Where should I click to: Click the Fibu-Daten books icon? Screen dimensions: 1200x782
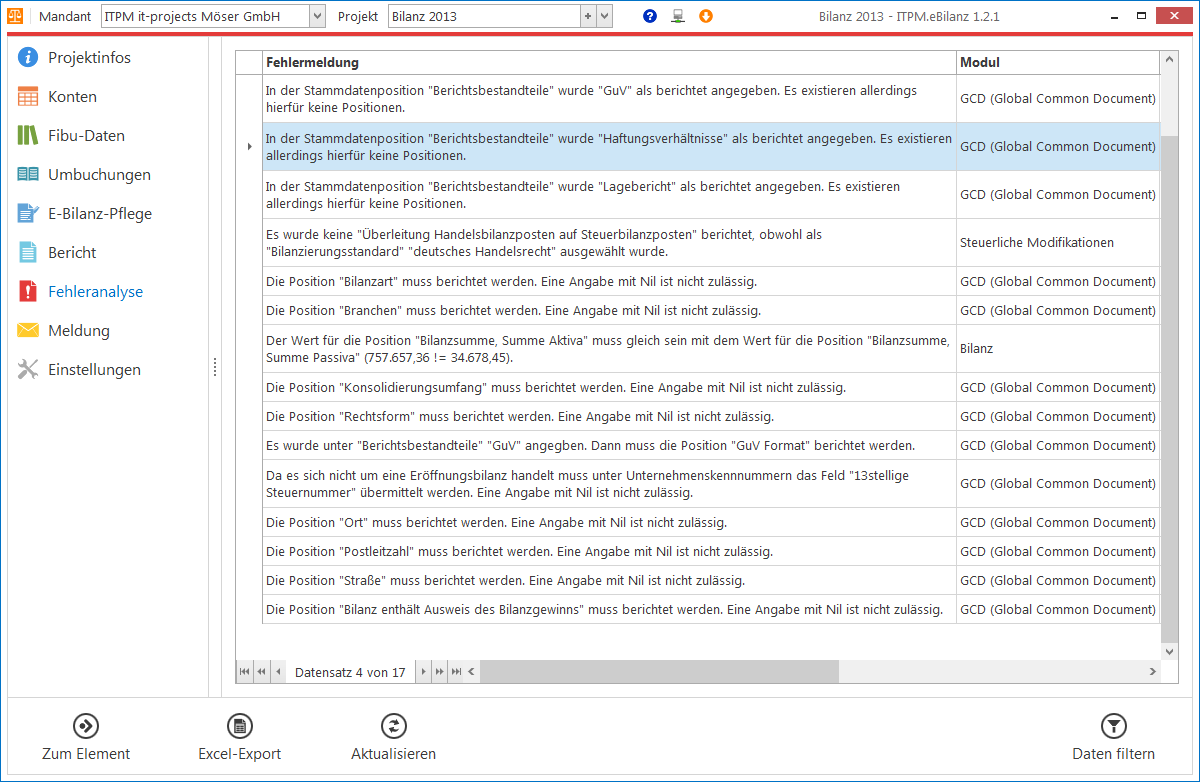[x=28, y=135]
